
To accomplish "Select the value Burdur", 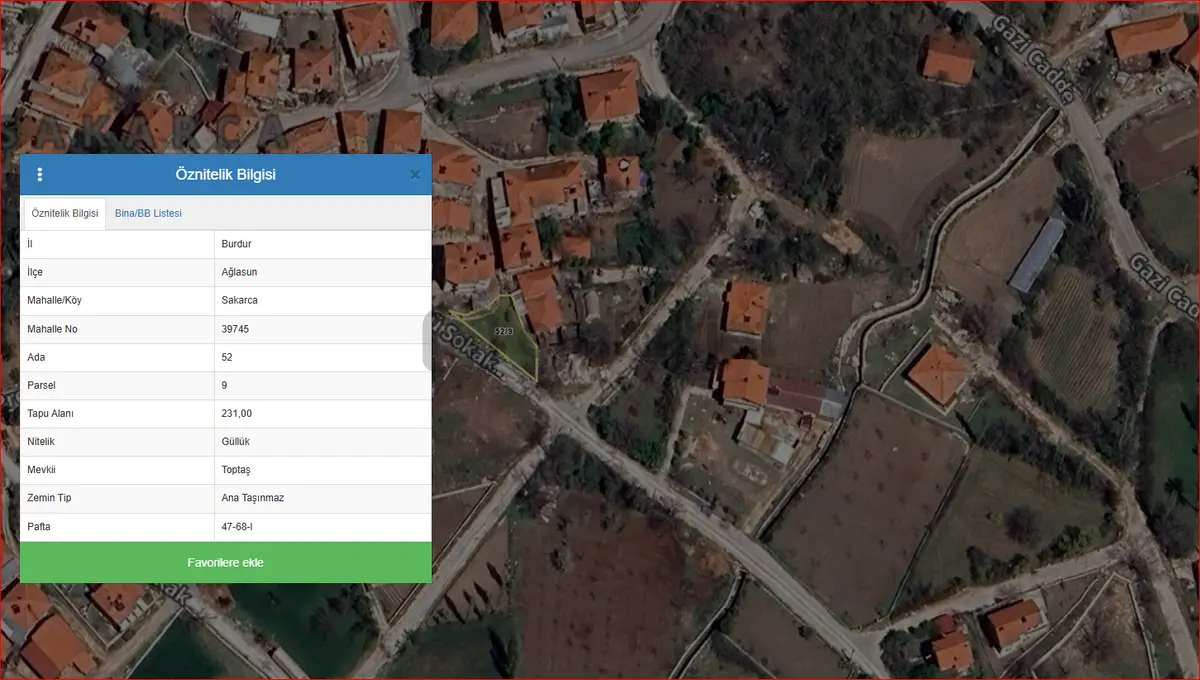I will [236, 244].
